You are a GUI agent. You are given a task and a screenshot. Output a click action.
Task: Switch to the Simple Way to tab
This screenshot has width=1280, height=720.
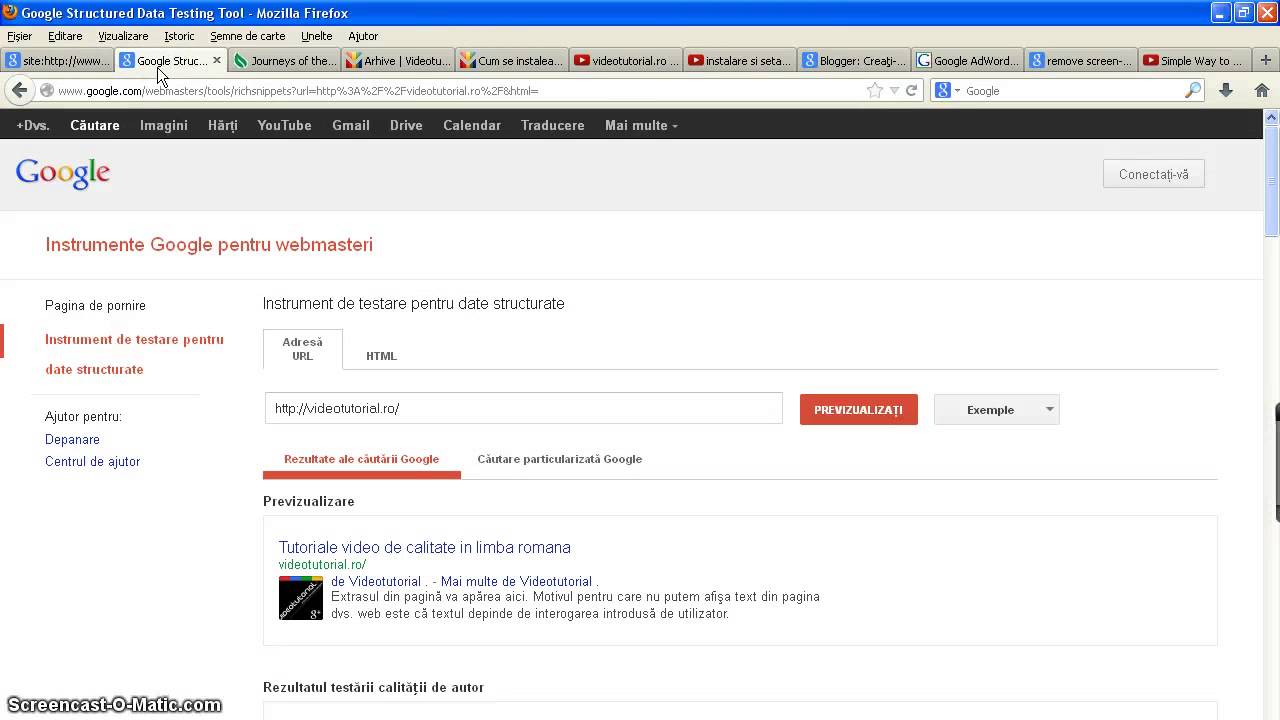1195,60
